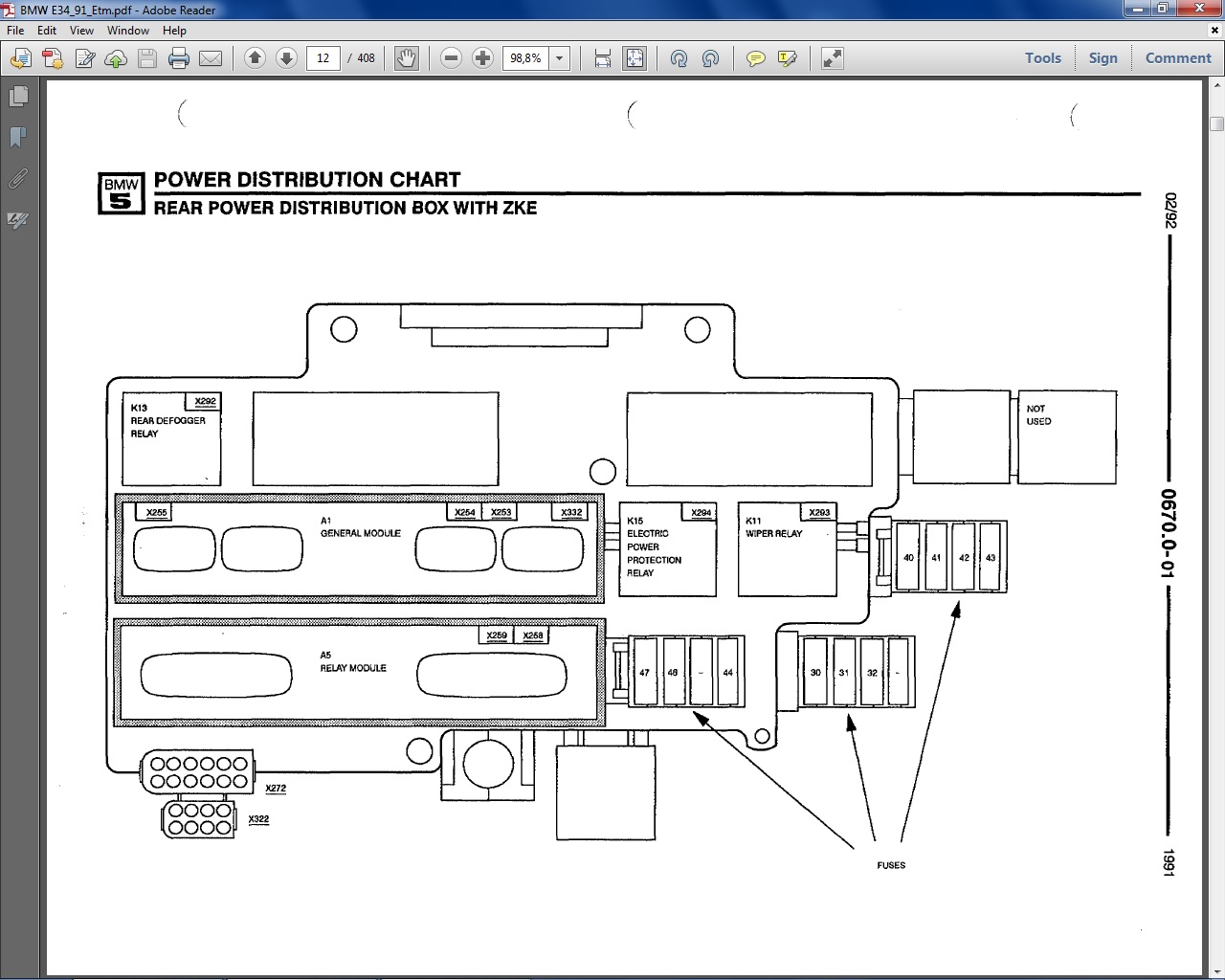Click the page number input field
This screenshot has height=980, width=1225.
tap(323, 58)
